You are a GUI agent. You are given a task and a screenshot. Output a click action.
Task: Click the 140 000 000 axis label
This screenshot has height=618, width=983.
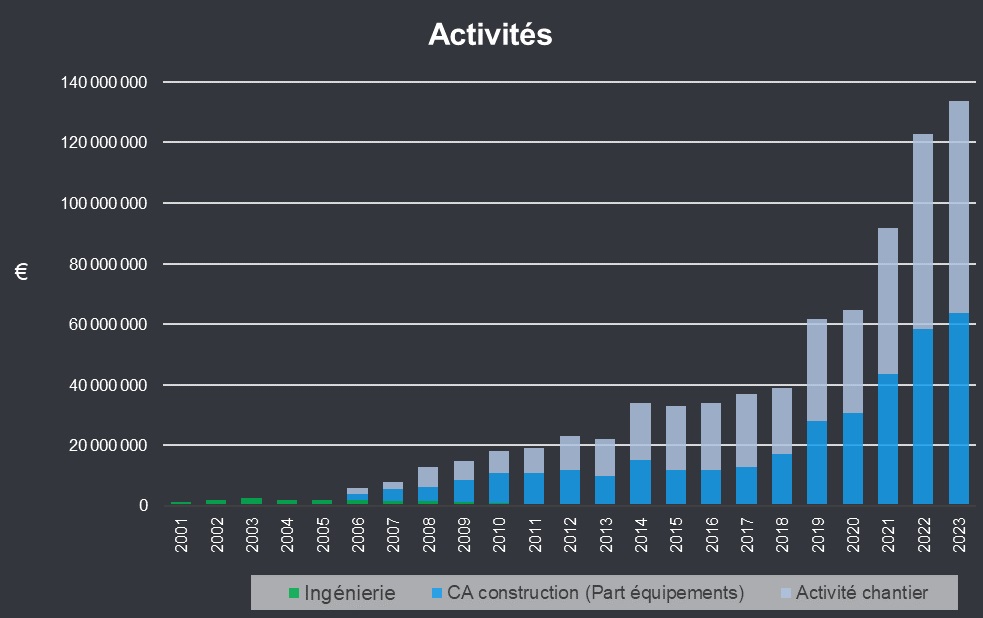click(104, 82)
